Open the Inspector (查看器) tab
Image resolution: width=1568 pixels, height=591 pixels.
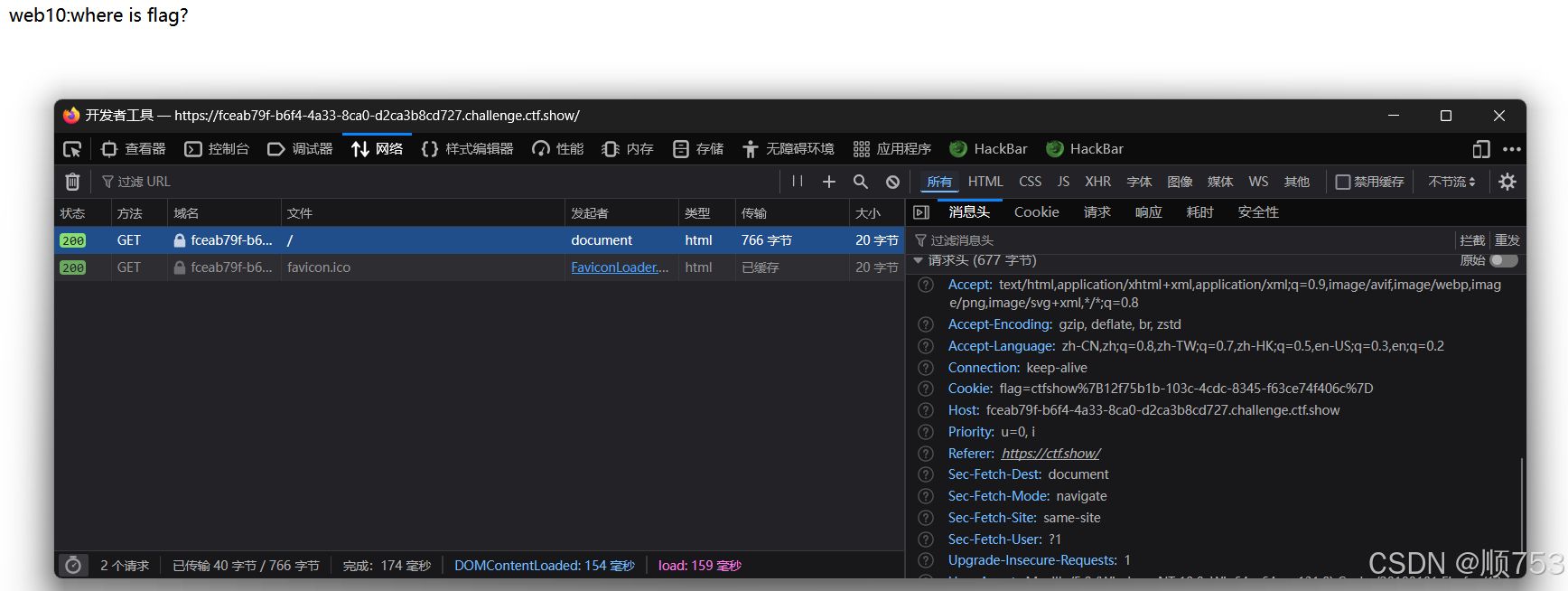pyautogui.click(x=133, y=149)
